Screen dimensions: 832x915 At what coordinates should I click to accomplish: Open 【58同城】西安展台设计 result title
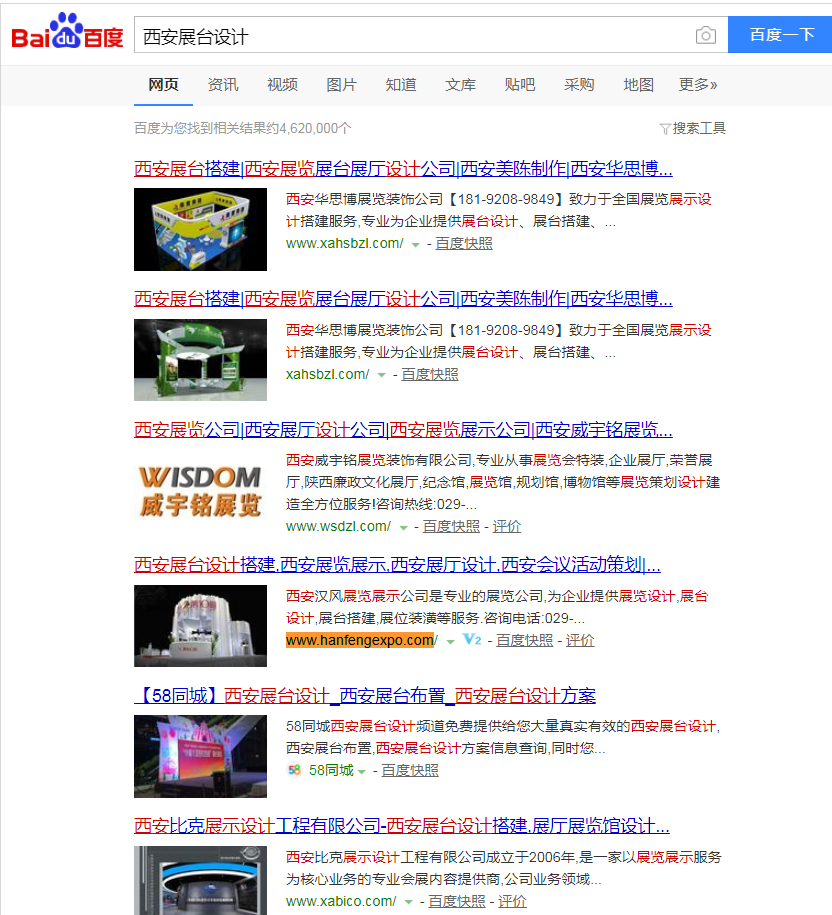(365, 696)
